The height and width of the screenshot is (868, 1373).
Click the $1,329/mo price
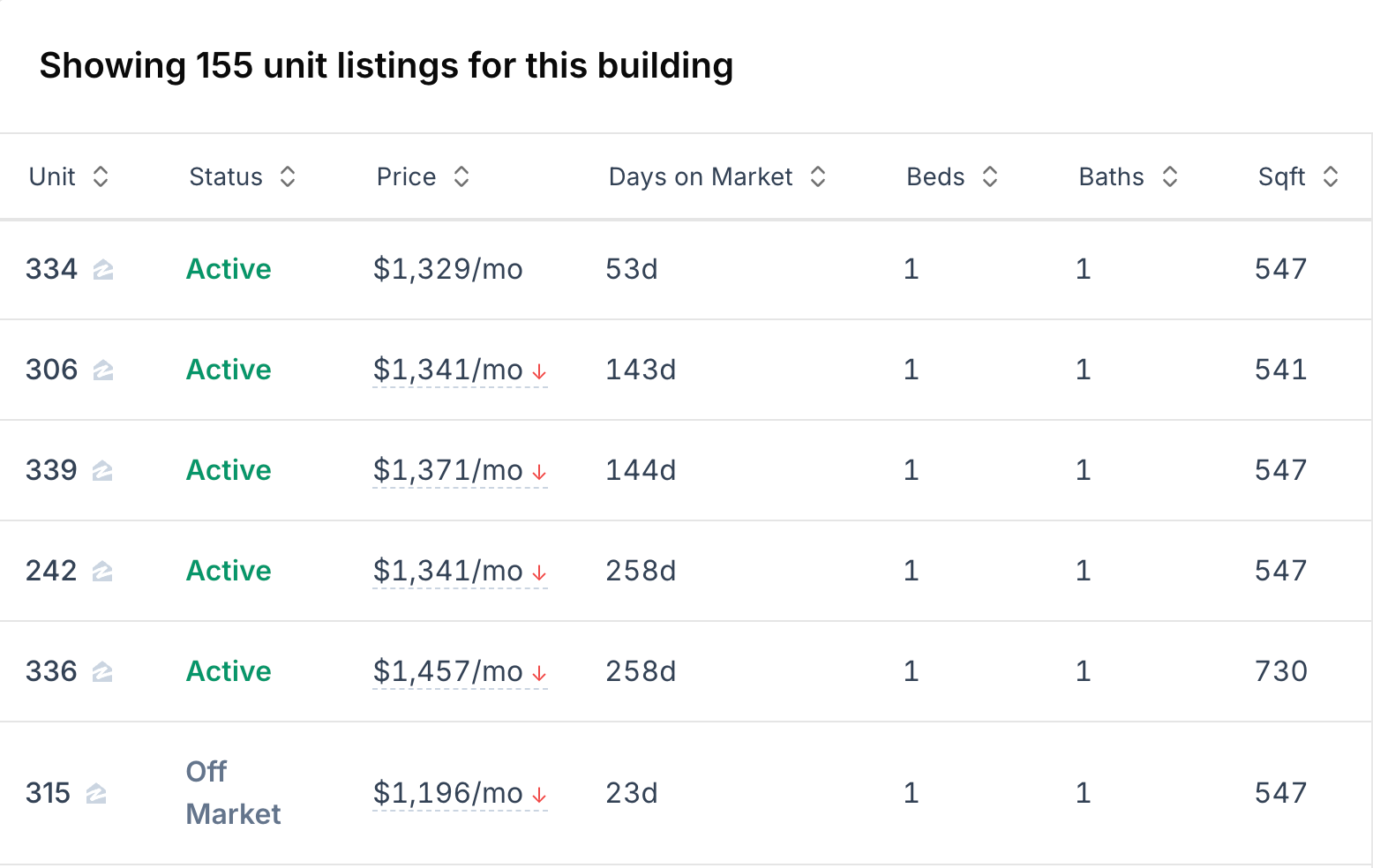(x=448, y=269)
